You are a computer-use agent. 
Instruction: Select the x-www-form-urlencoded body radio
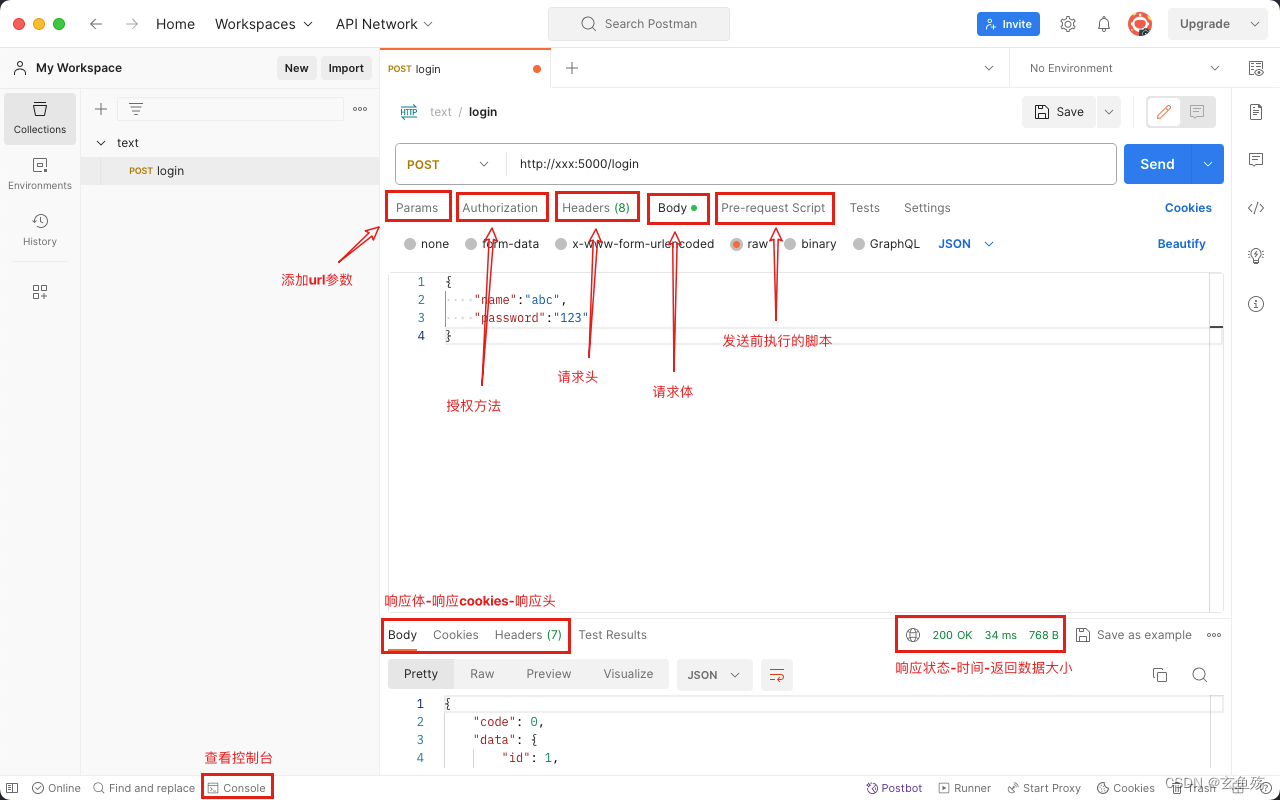coord(561,244)
